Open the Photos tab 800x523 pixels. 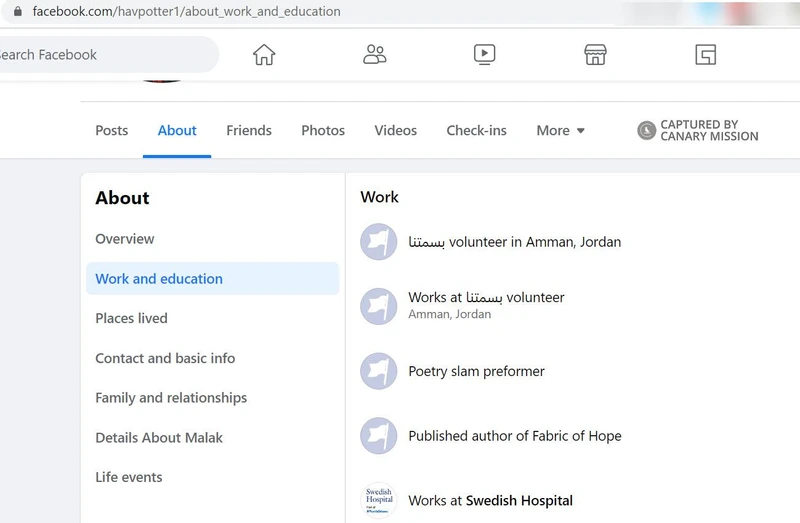[x=323, y=131]
